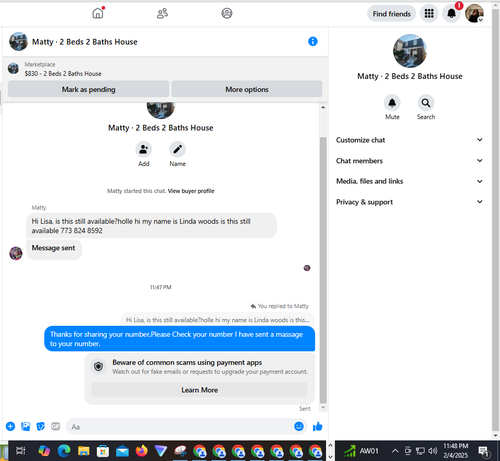Open More options for the listing
This screenshot has height=461, width=500.
pyautogui.click(x=247, y=89)
